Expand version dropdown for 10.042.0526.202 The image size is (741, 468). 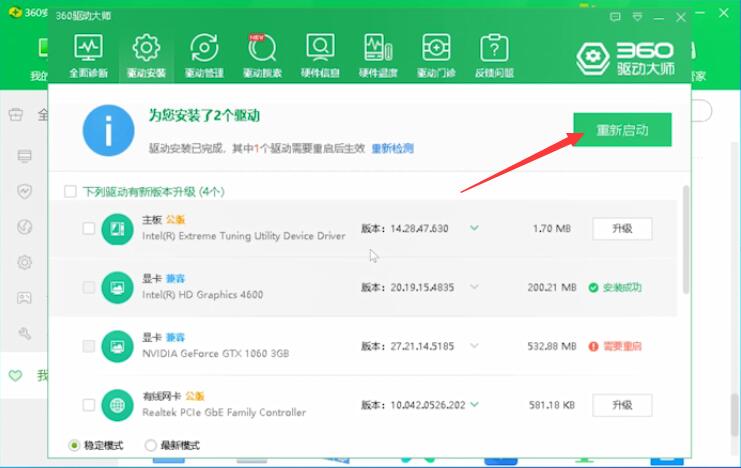474,405
